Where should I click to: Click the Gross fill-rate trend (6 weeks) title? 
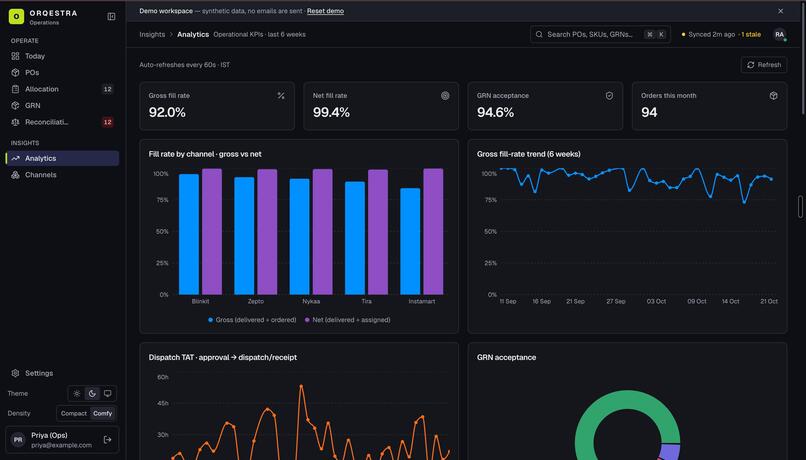[x=528, y=154]
